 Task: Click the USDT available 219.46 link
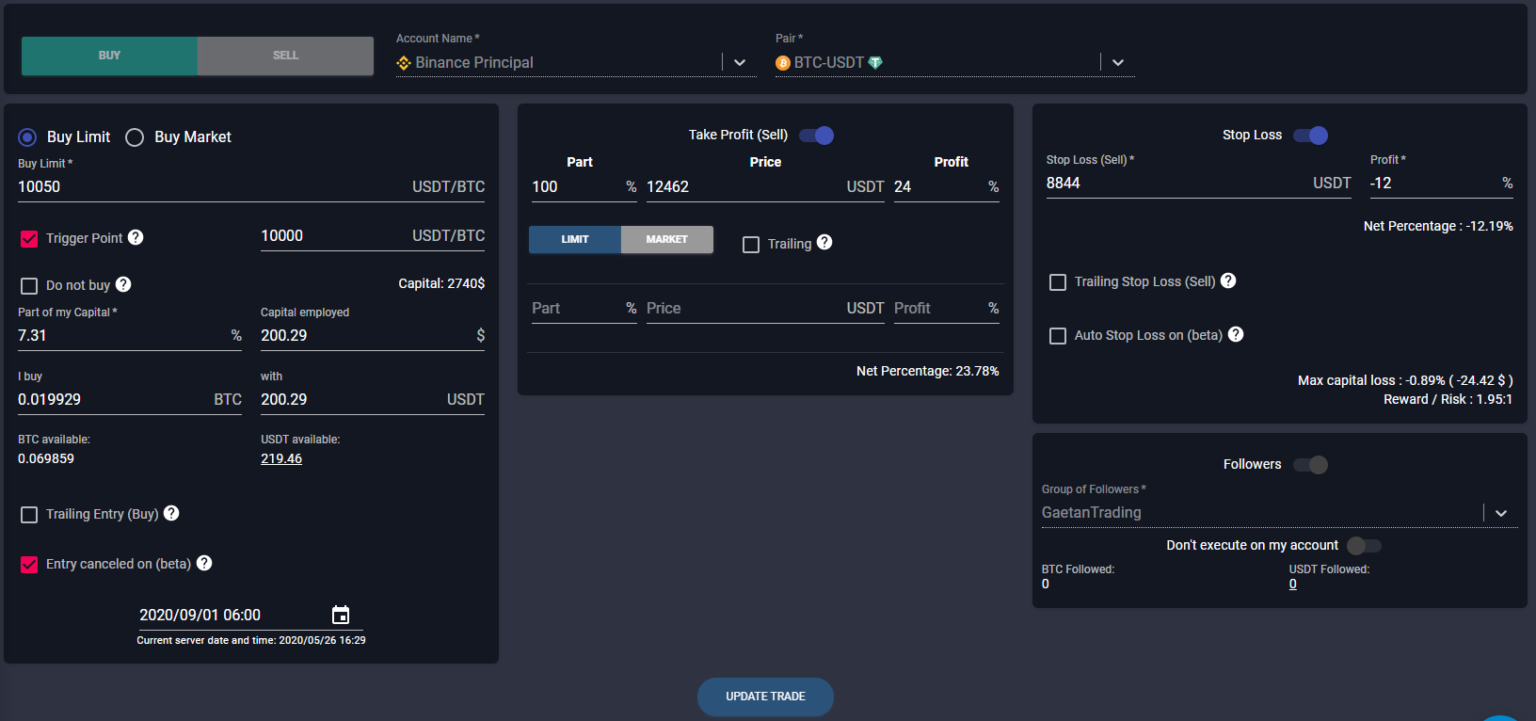[281, 458]
